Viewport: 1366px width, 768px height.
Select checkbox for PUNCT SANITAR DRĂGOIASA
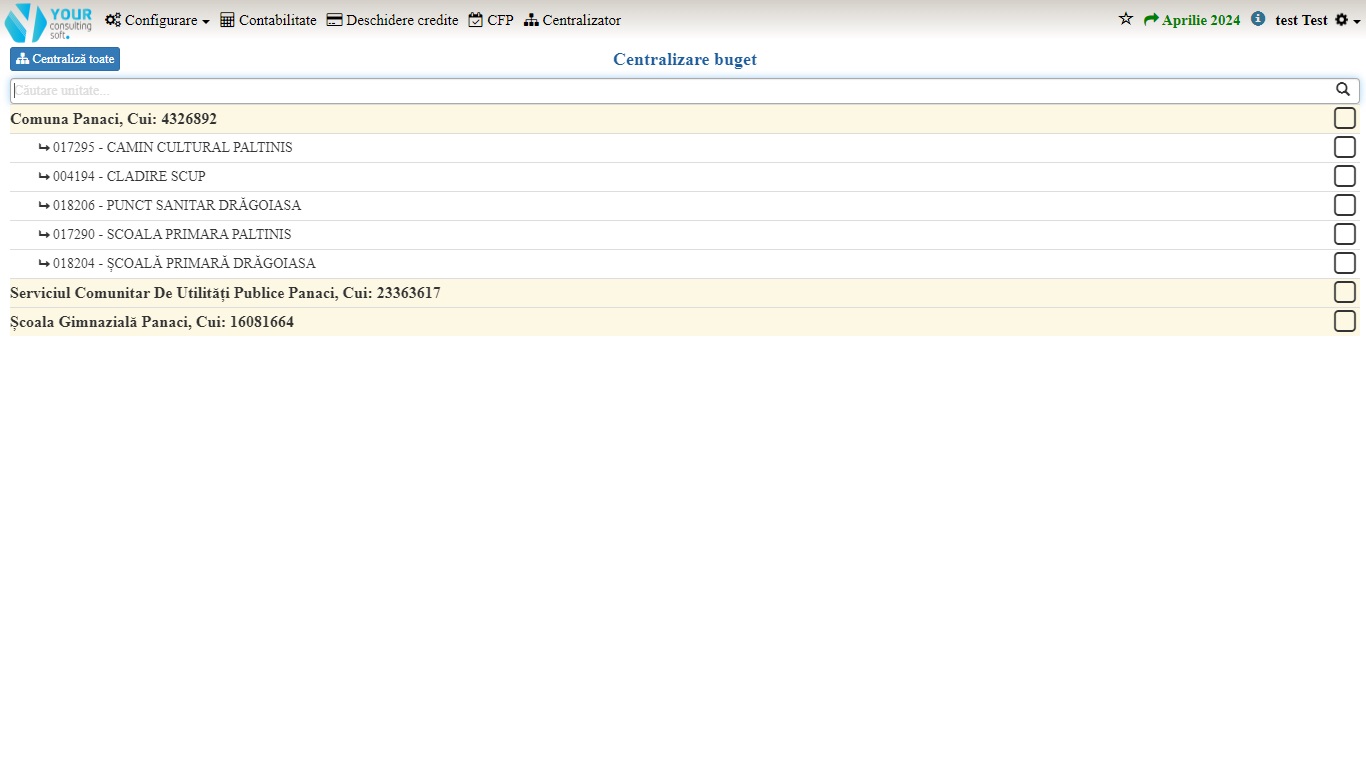point(1345,206)
